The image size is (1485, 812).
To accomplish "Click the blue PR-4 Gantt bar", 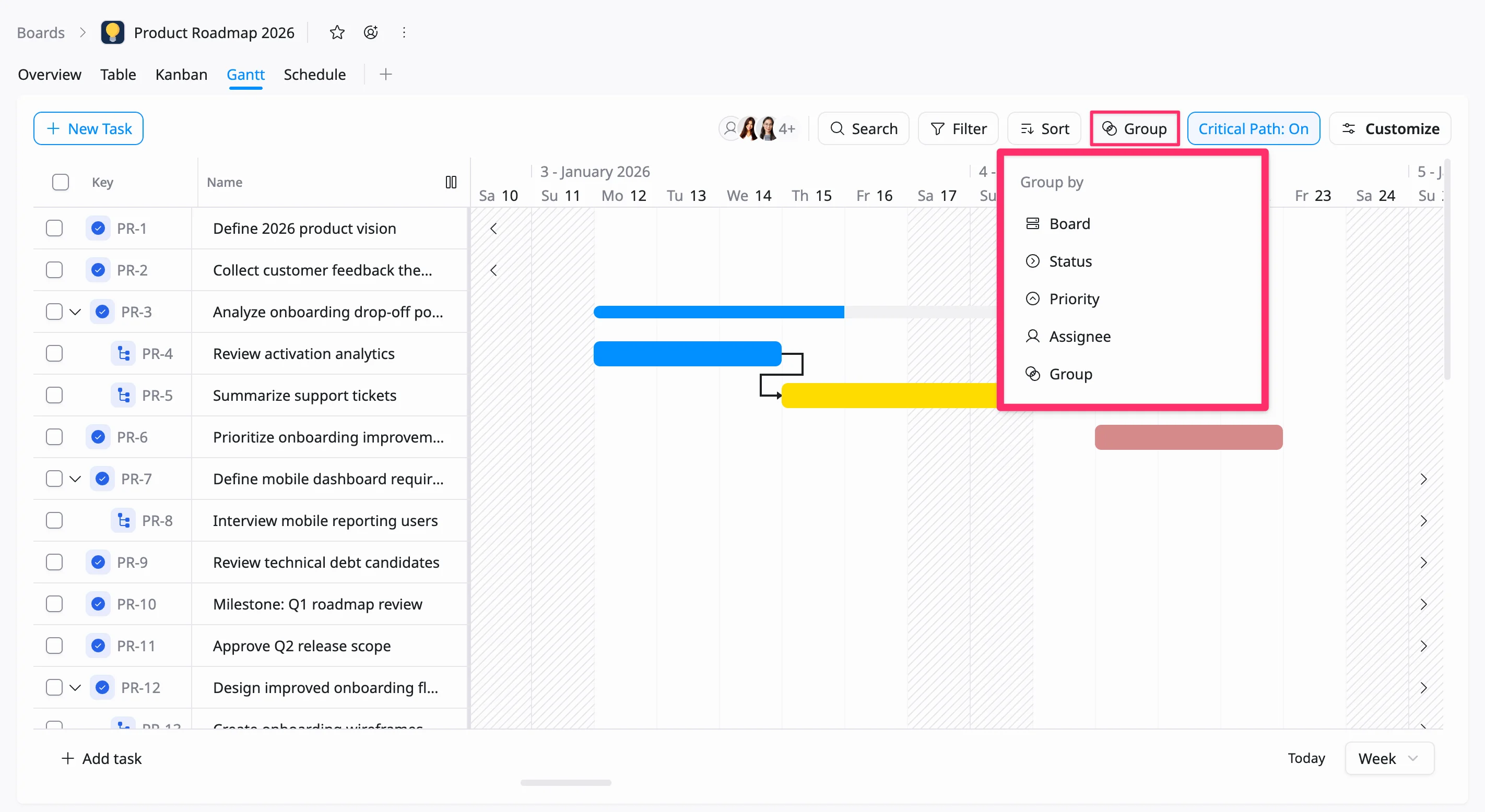I will click(688, 353).
